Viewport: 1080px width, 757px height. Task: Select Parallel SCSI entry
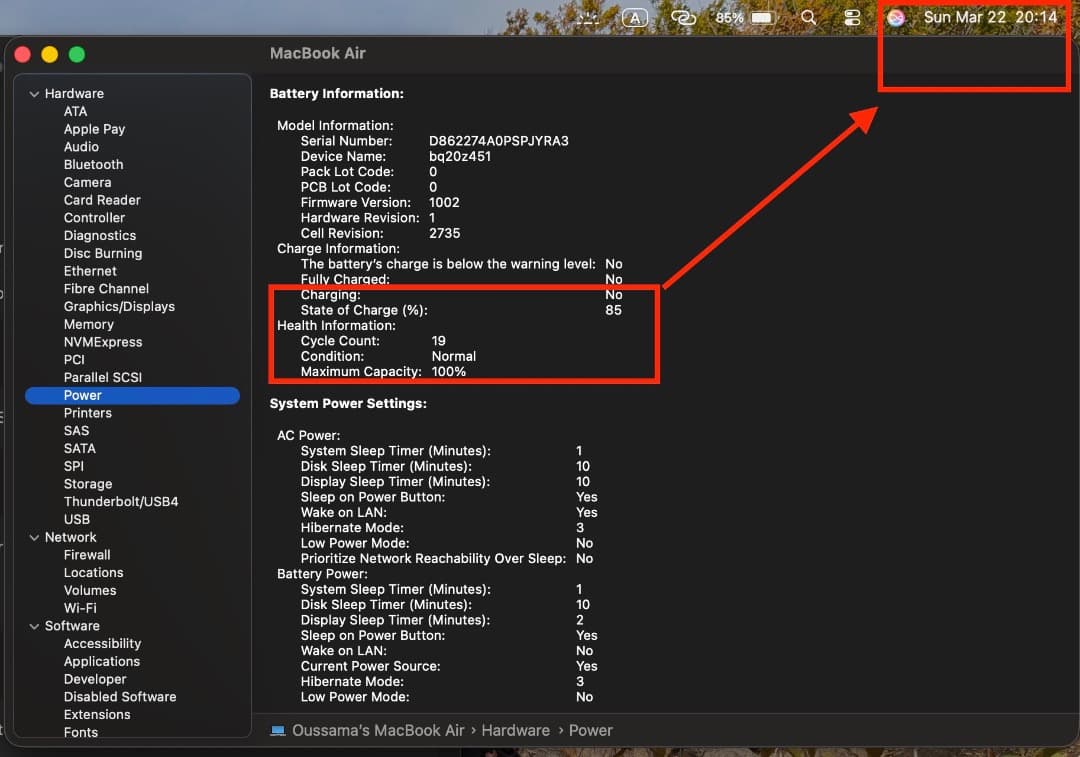tap(103, 377)
